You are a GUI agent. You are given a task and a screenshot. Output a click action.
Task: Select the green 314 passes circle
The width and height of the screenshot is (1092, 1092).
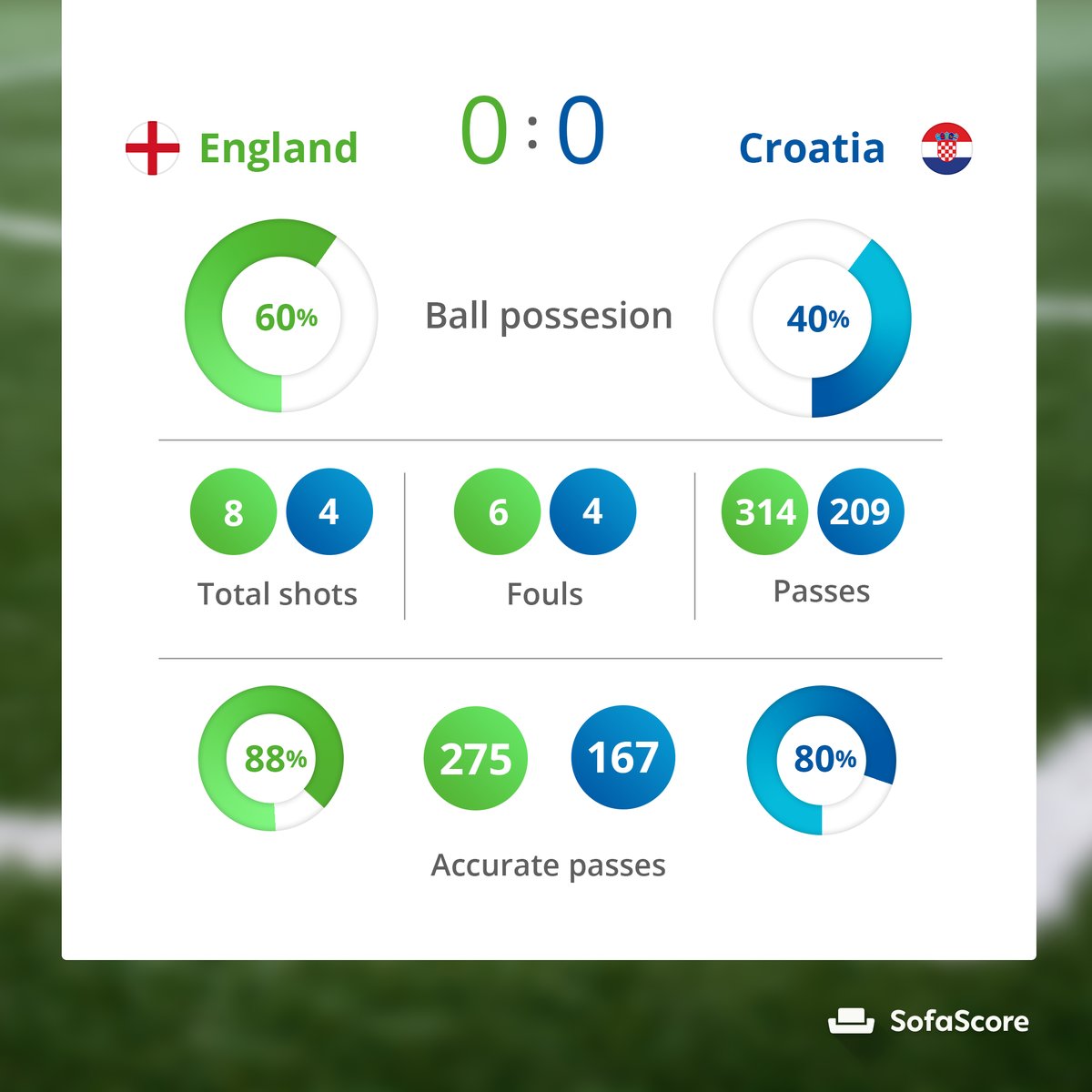coord(764,512)
